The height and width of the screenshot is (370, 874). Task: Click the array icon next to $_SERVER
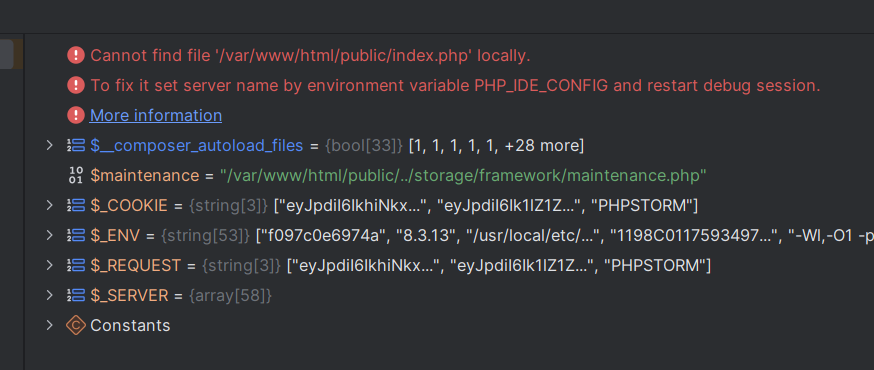tap(75, 296)
